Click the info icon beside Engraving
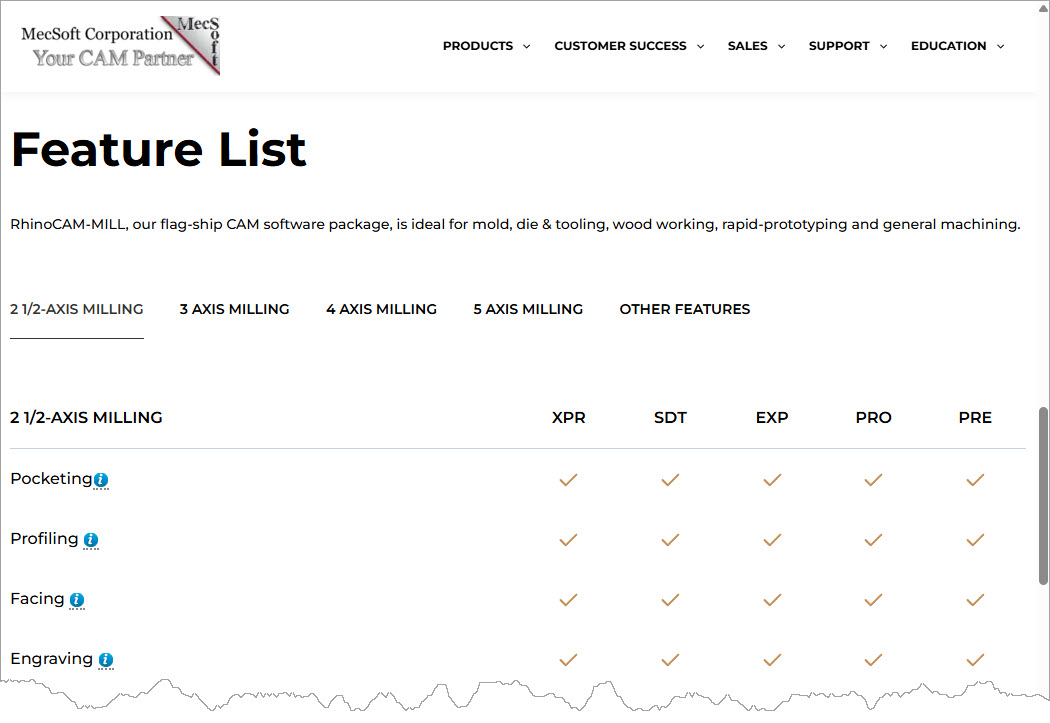Image resolution: width=1050 pixels, height=723 pixels. 106,660
